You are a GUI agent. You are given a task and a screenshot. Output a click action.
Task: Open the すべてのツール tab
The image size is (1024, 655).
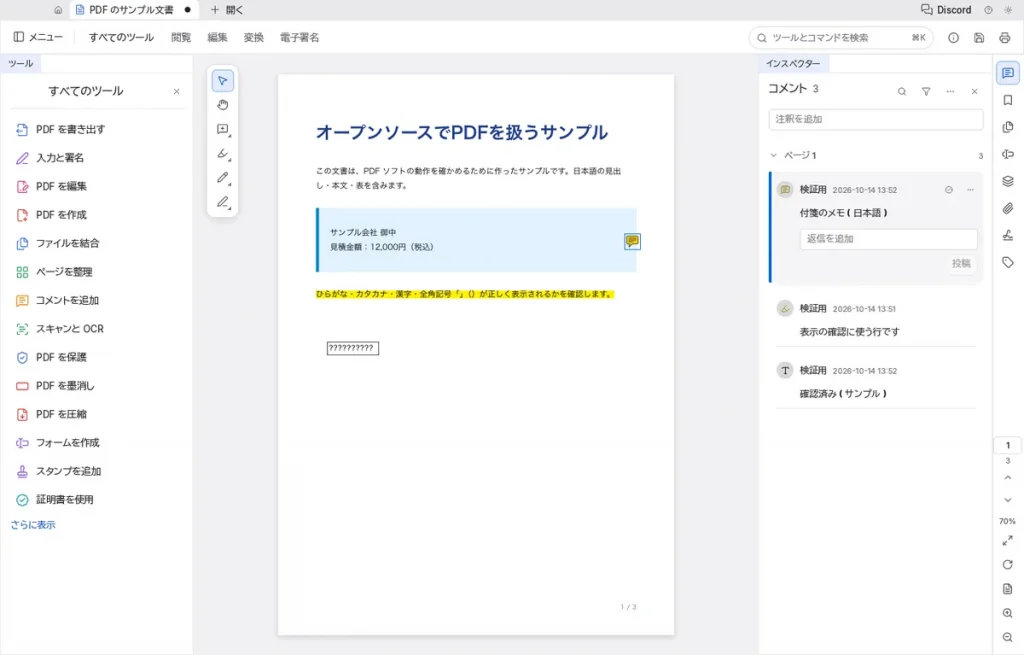(x=121, y=37)
